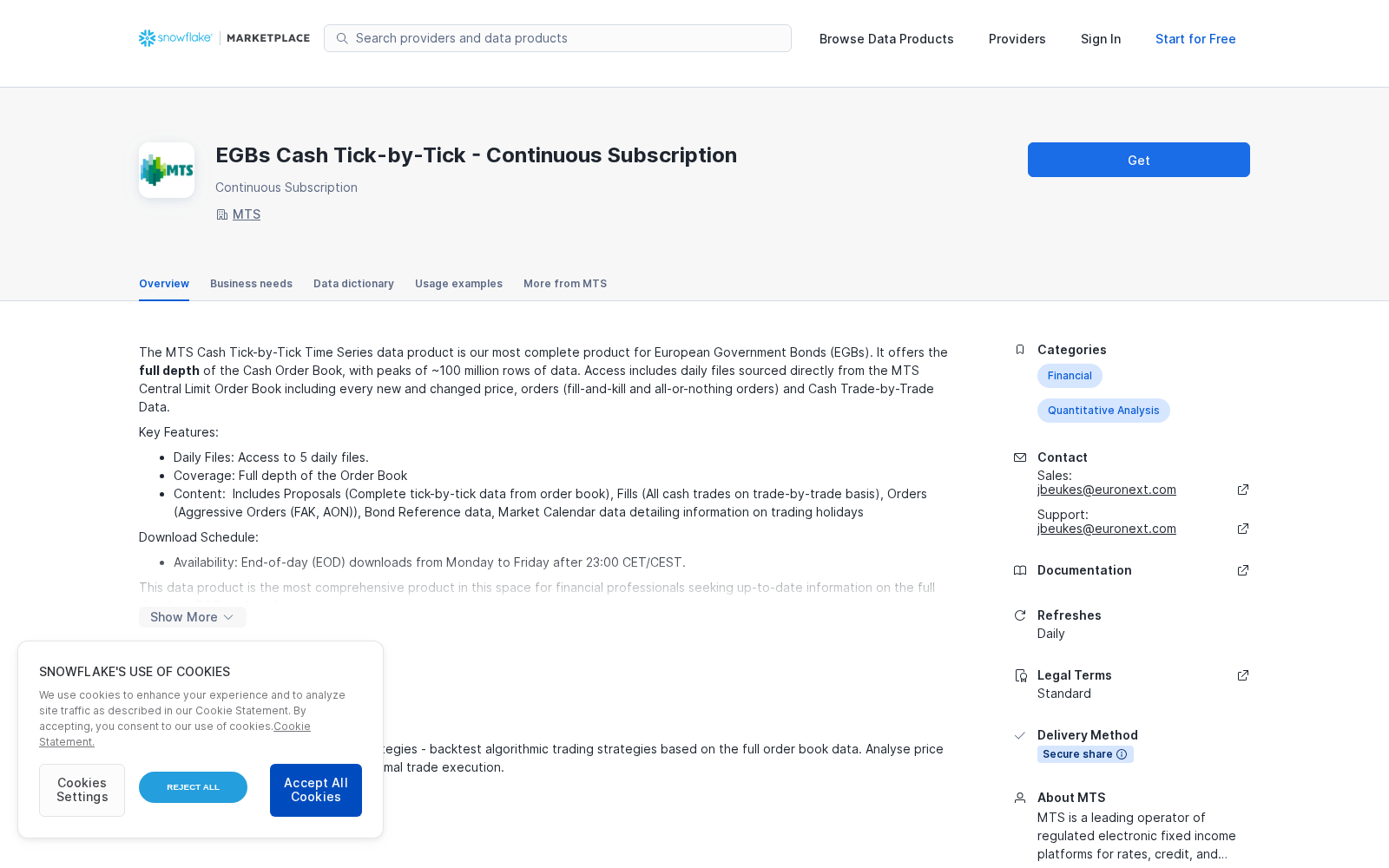Switch to the Overview tab
The height and width of the screenshot is (868, 1389).
[x=164, y=284]
